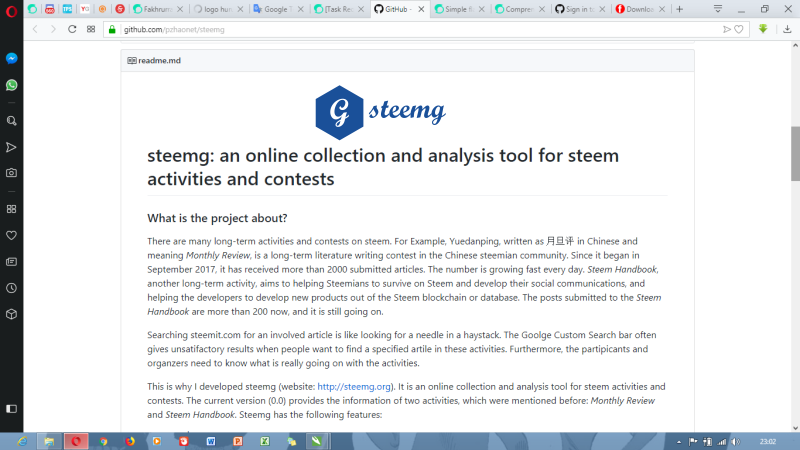This screenshot has height=450, width=800.
Task: Open the tab menu dropdown near the window controls
Action: click(x=717, y=9)
